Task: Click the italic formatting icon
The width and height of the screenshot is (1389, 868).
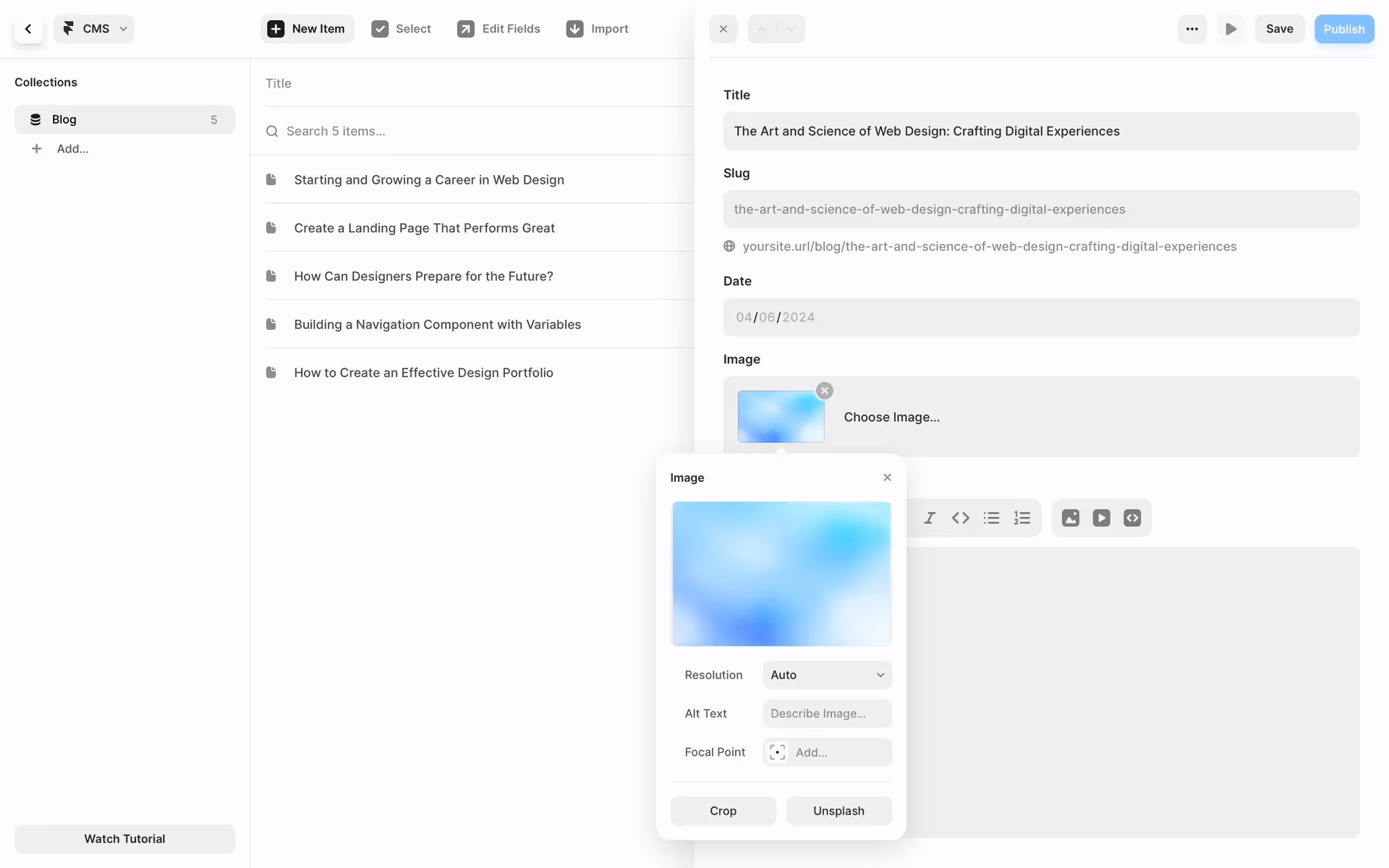Action: [930, 518]
